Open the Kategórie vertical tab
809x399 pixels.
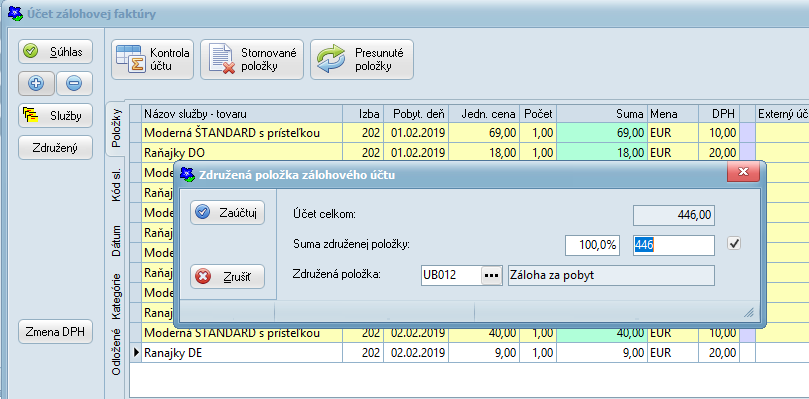(x=117, y=296)
